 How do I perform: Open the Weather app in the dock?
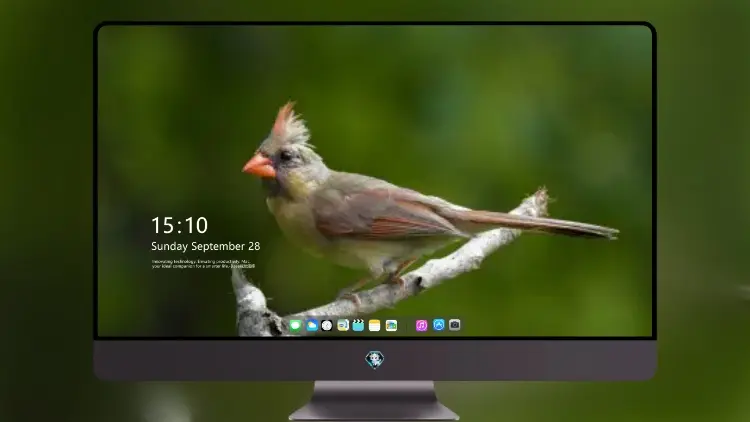(311, 325)
